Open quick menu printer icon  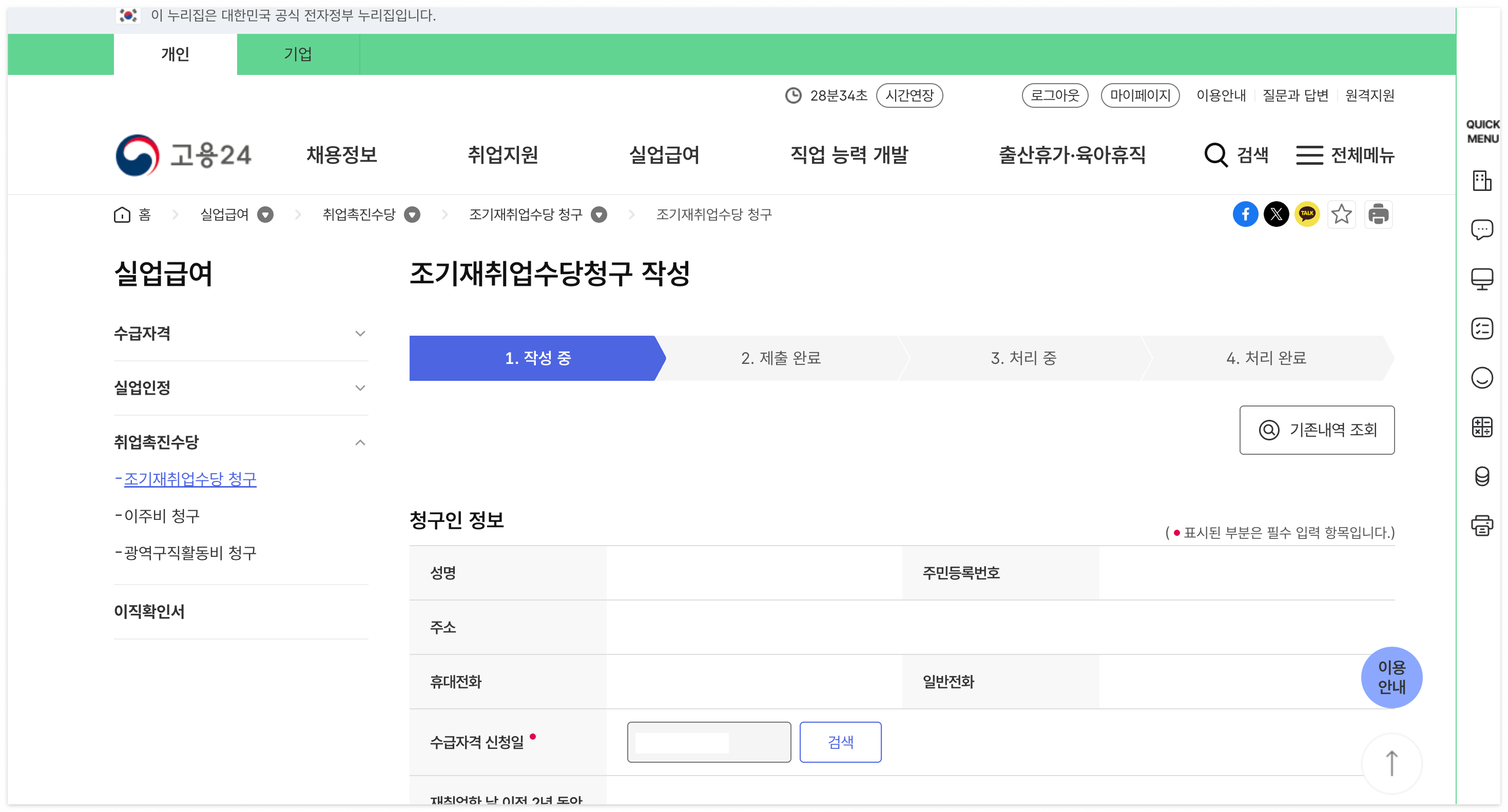[1482, 525]
